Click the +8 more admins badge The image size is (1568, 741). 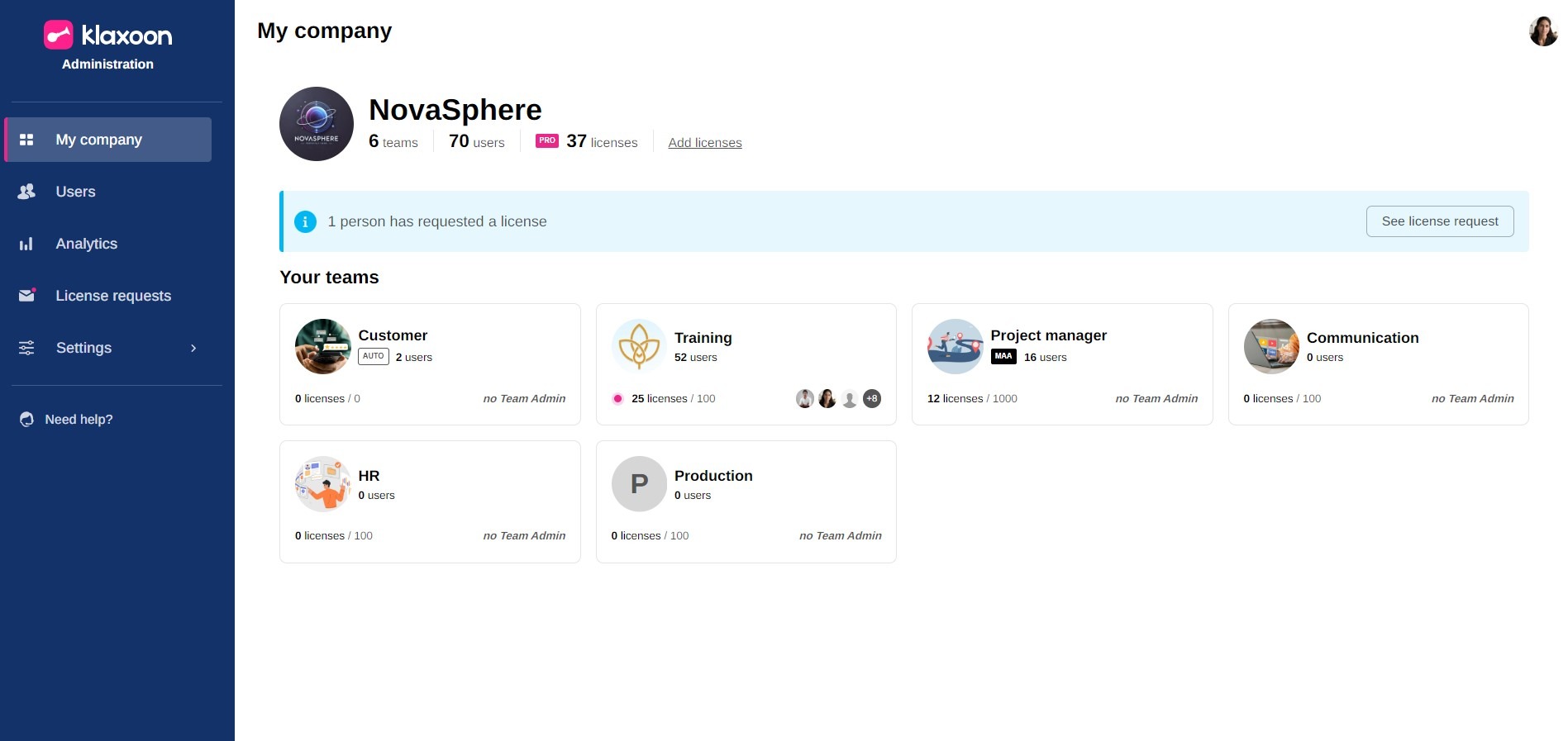[x=871, y=398]
